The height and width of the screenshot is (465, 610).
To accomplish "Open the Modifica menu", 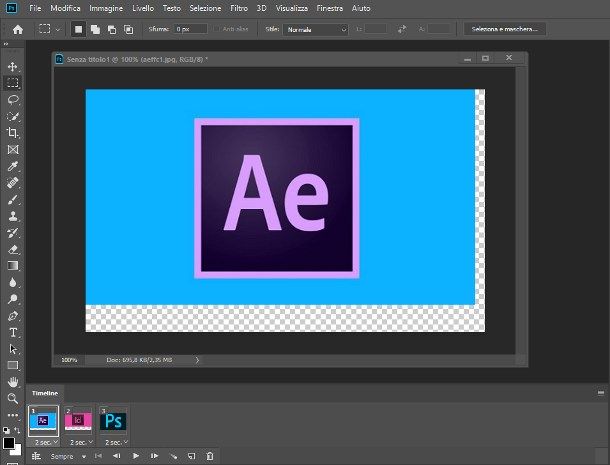I will click(x=65, y=8).
